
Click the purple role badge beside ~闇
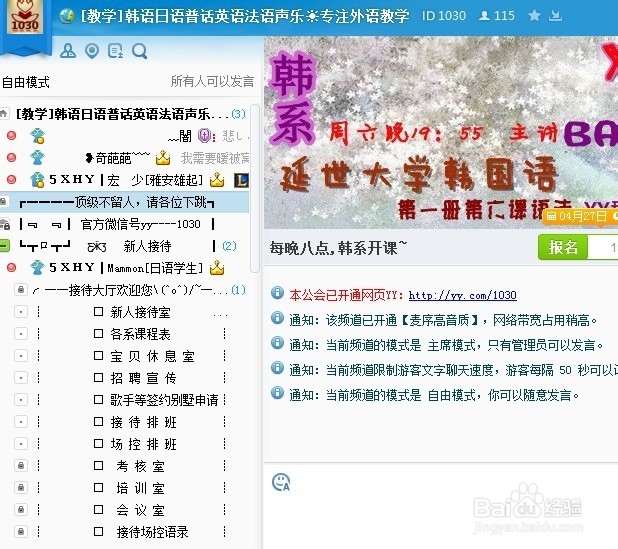205,136
